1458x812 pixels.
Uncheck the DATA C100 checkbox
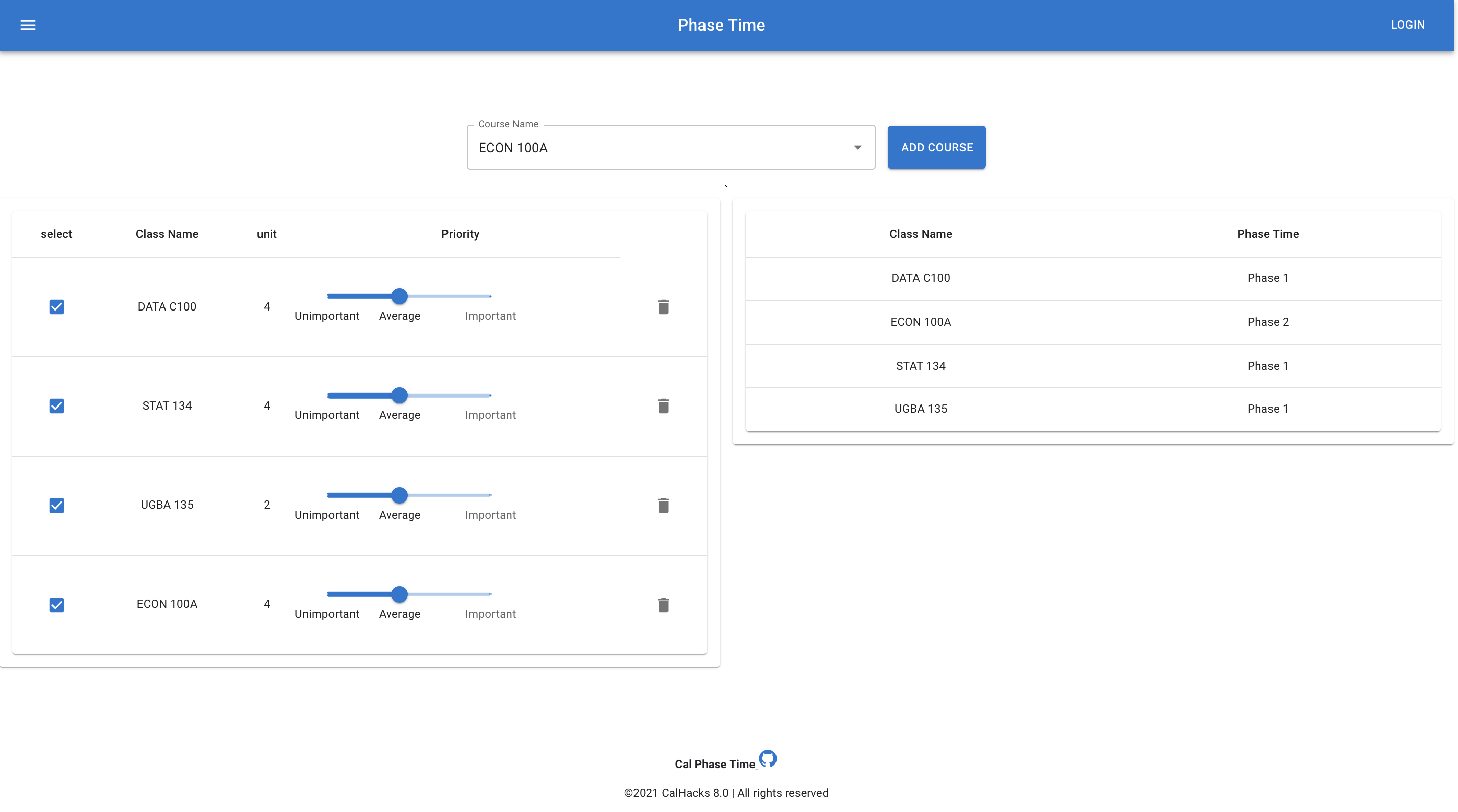[57, 307]
